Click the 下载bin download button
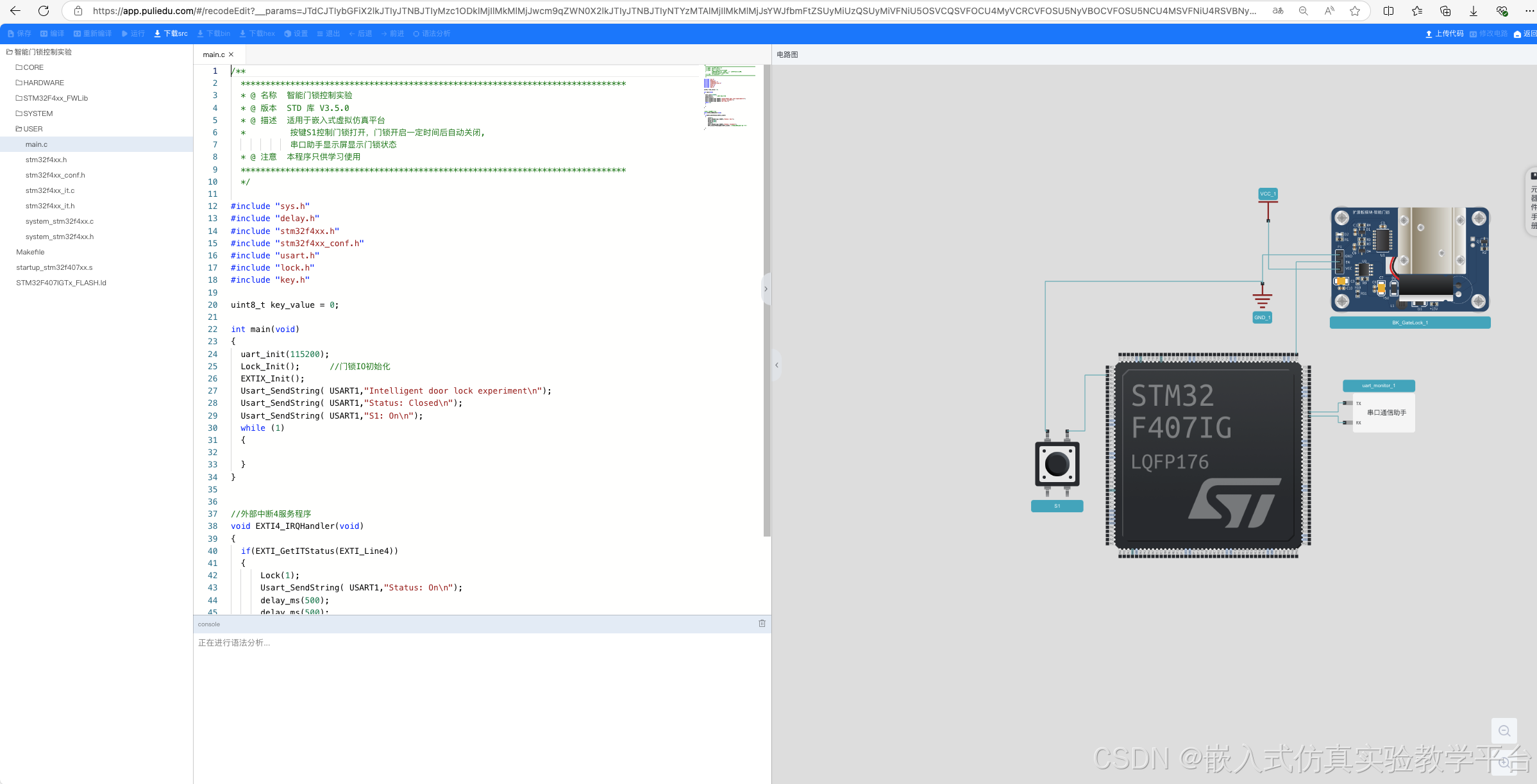This screenshot has width=1537, height=784. tap(214, 33)
